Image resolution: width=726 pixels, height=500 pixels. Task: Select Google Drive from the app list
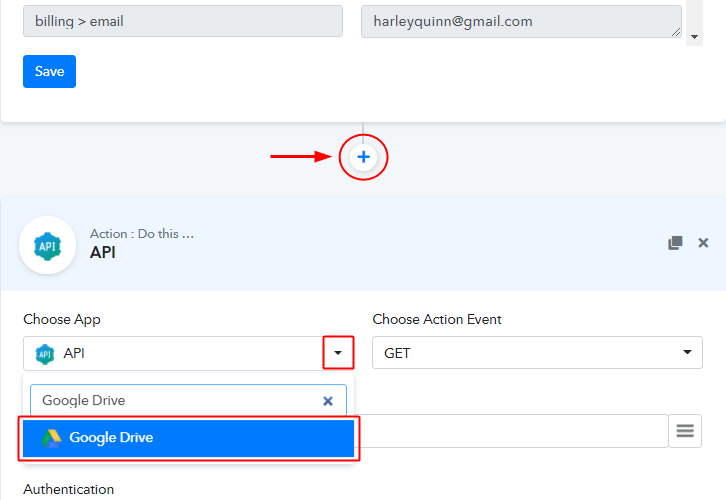tap(188, 438)
